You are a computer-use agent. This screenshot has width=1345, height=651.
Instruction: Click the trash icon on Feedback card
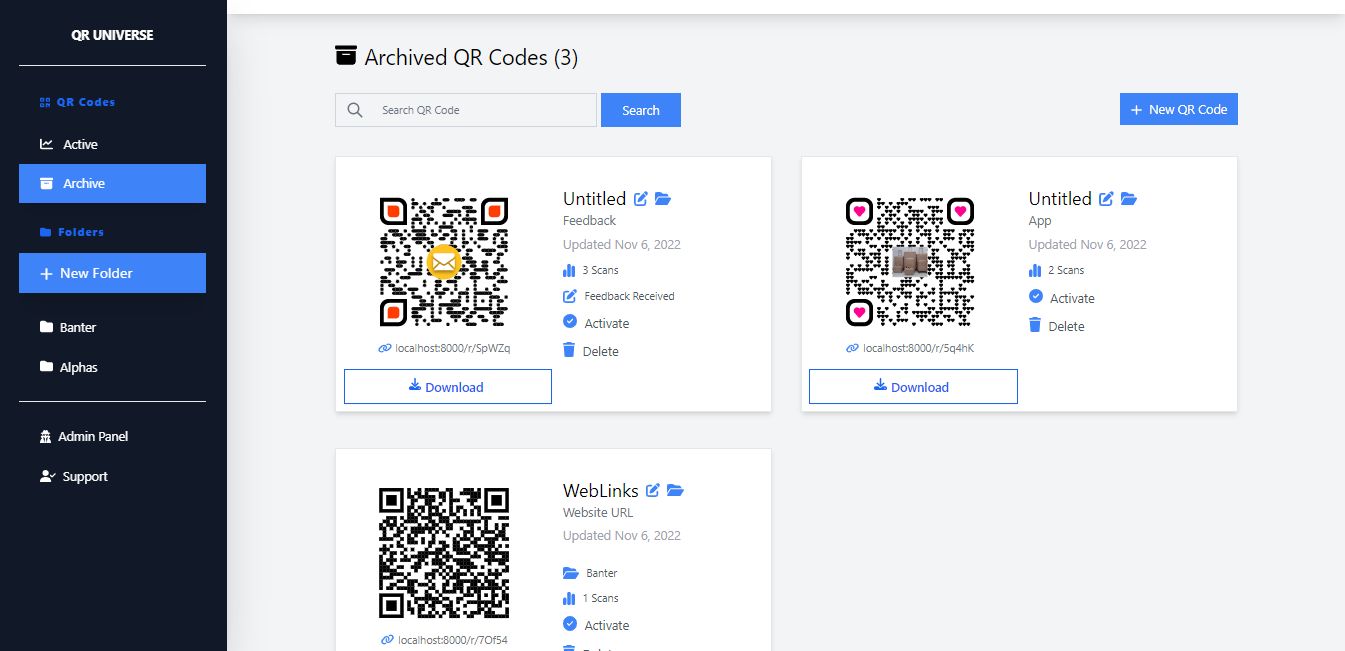coord(569,350)
